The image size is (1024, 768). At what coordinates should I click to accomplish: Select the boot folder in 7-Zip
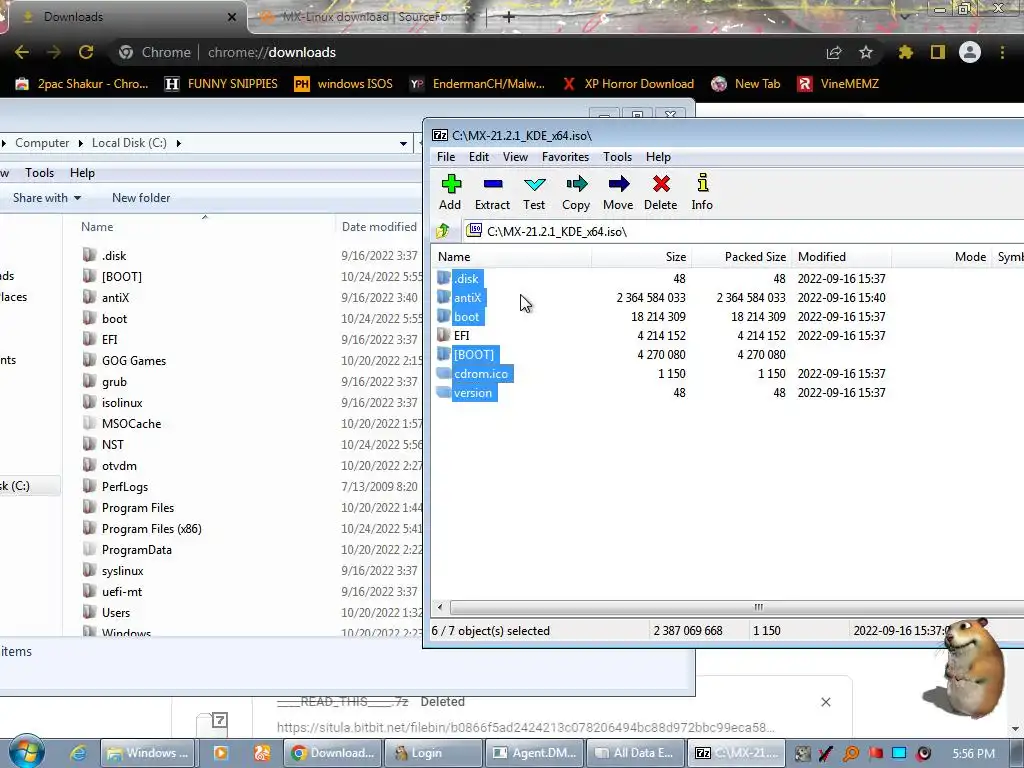click(466, 317)
